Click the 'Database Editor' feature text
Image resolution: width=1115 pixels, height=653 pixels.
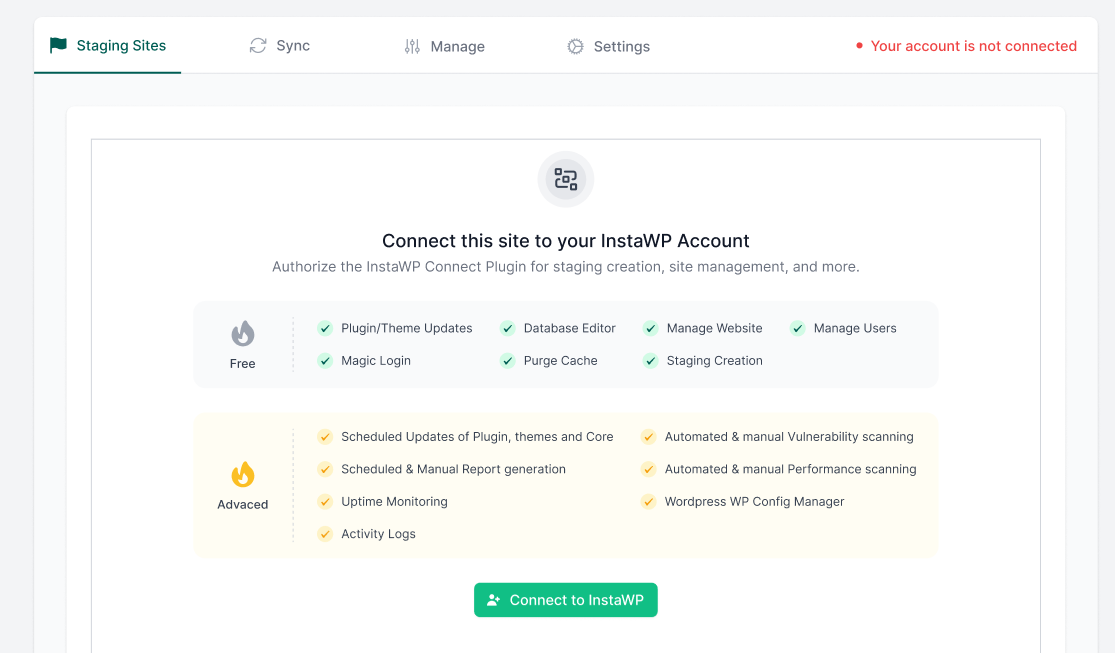click(x=570, y=328)
